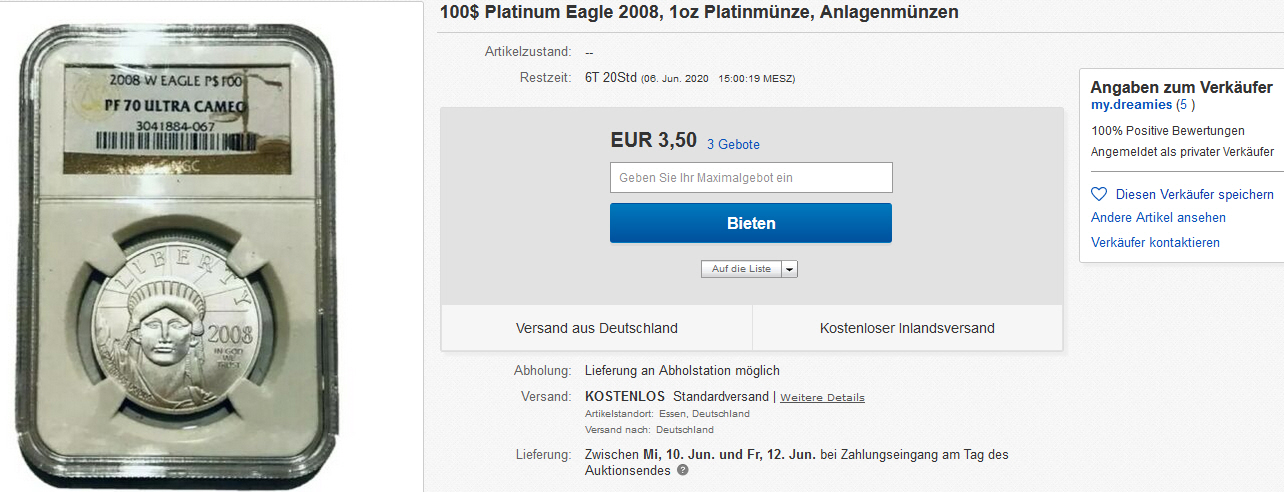
Task: Click the 'Versand aus Deutschland' box
Action: (597, 328)
